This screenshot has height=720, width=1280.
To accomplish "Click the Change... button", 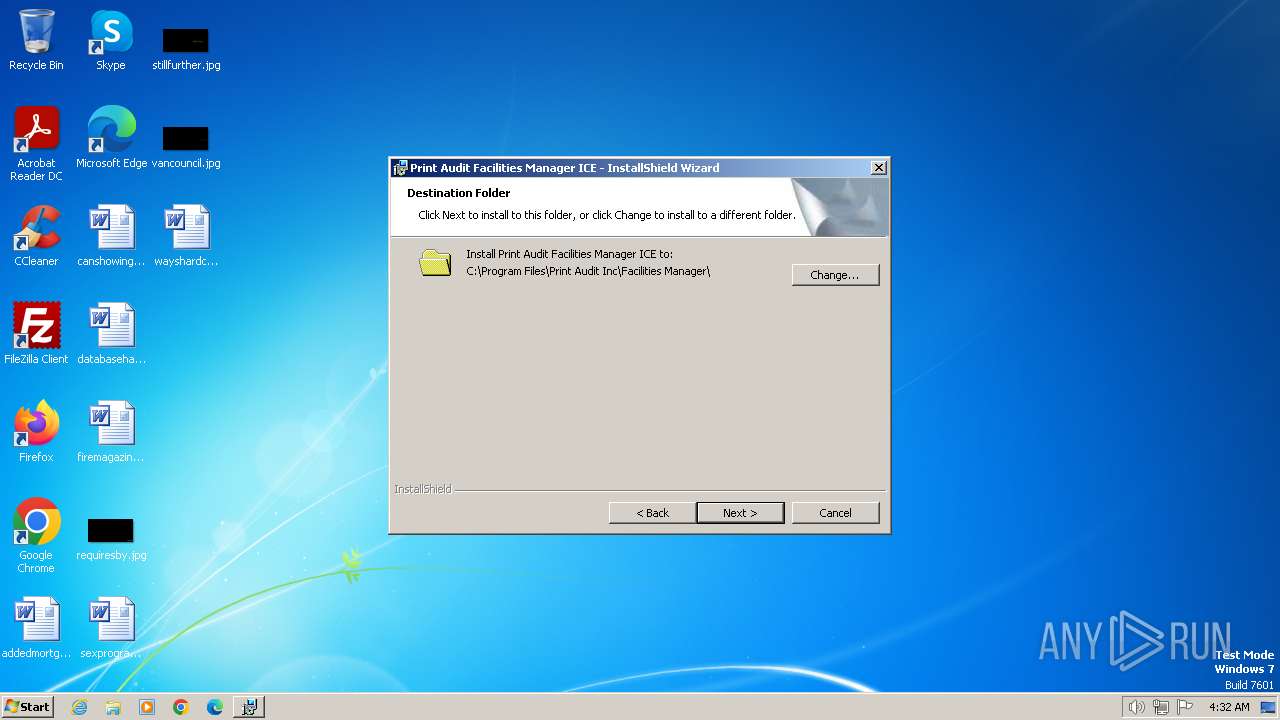I will [835, 275].
